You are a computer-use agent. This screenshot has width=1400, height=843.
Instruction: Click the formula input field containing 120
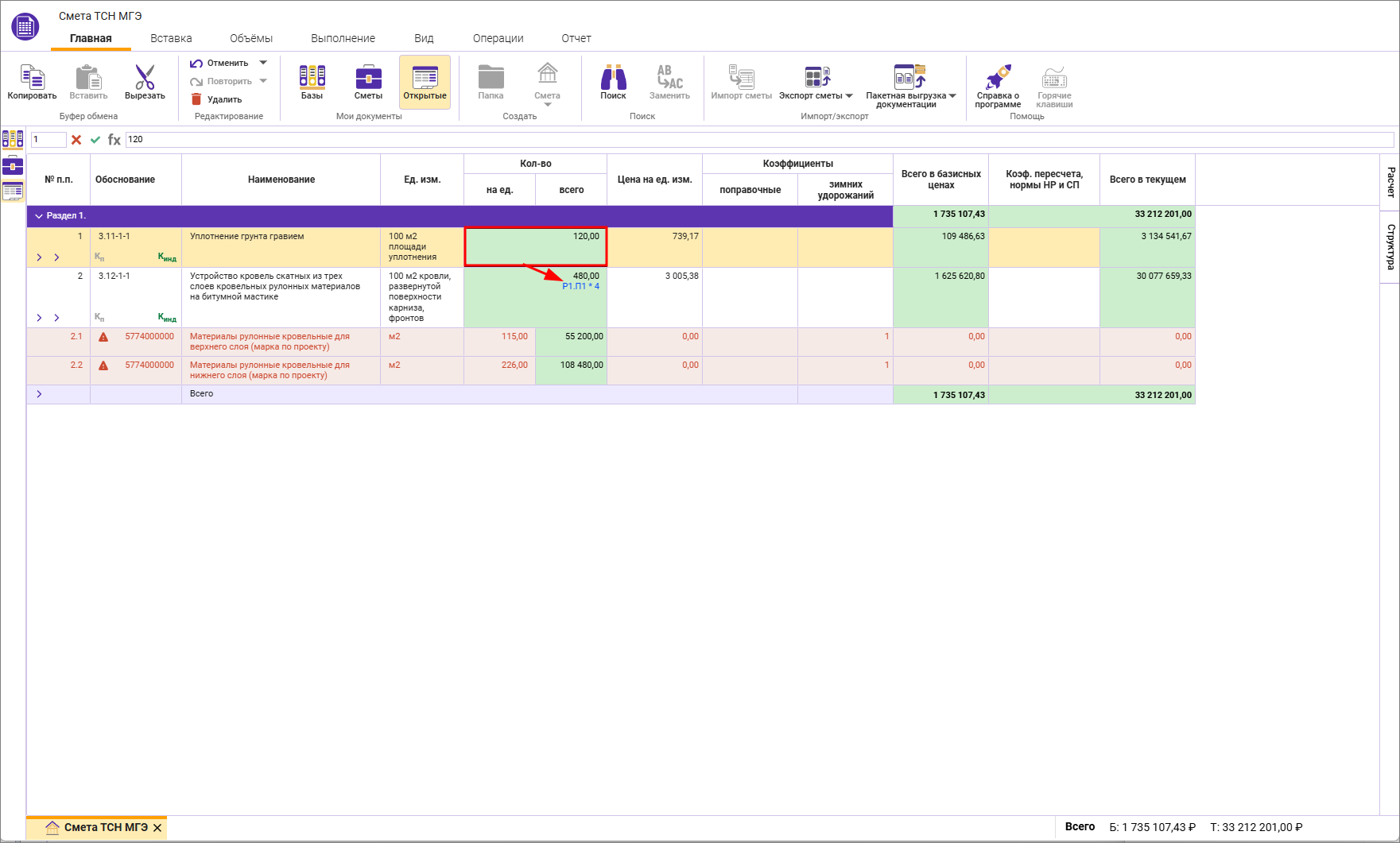click(755, 140)
